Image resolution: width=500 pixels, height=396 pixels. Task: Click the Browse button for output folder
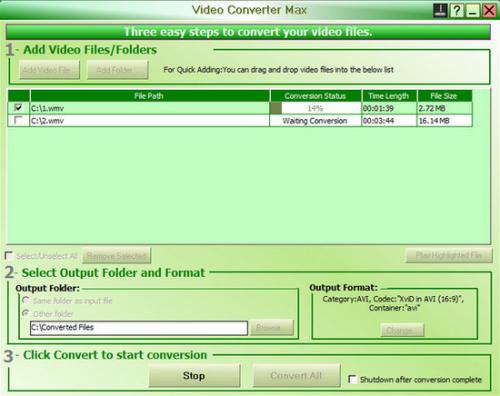272,328
